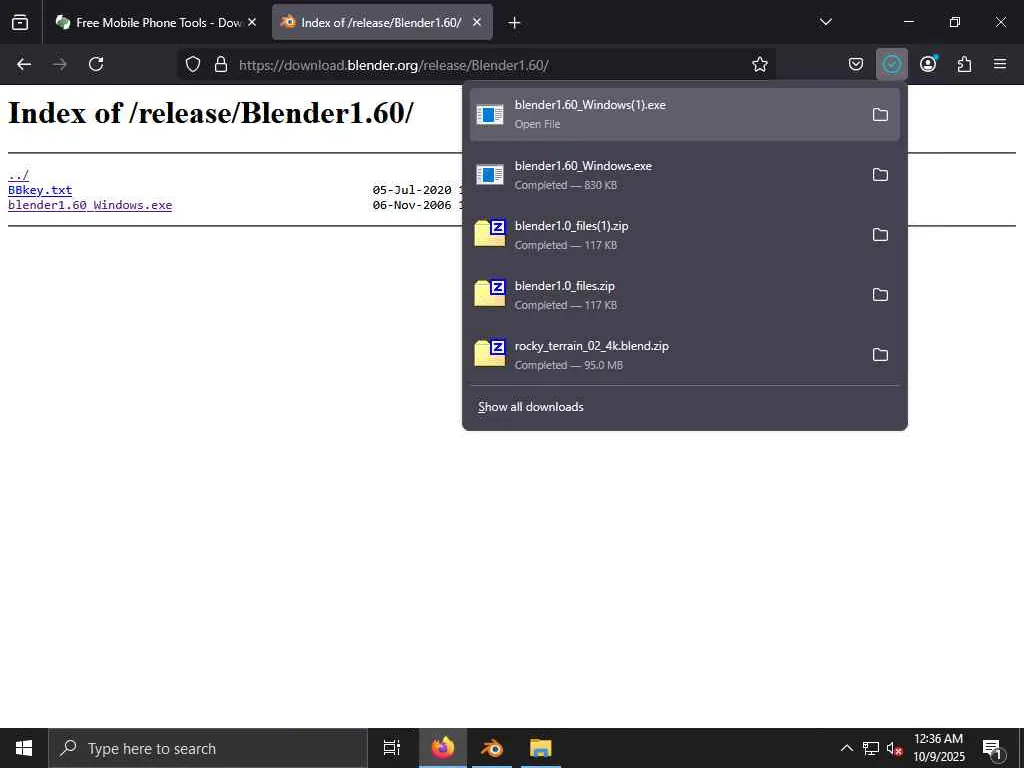Open the Firefox application menu
The image size is (1024, 768).
1000,64
